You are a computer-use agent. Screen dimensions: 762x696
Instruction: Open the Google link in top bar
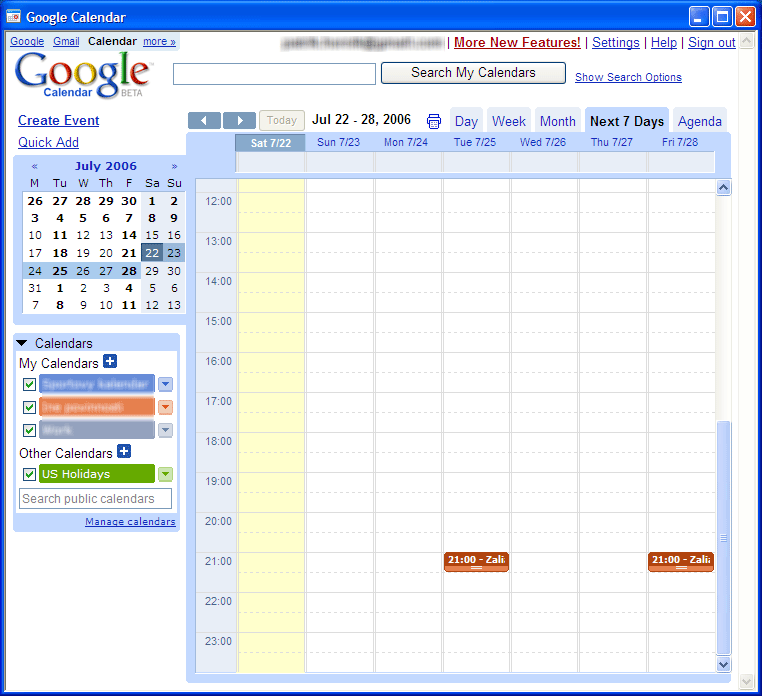(27, 41)
